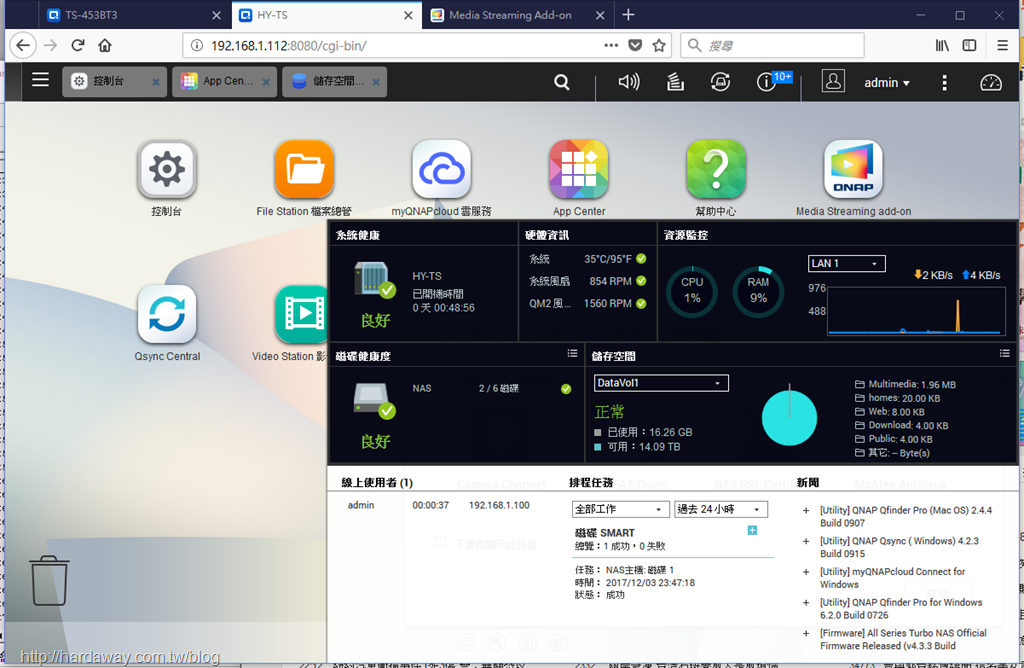Save page to Pocket icon
This screenshot has height=668, width=1024.
click(635, 45)
